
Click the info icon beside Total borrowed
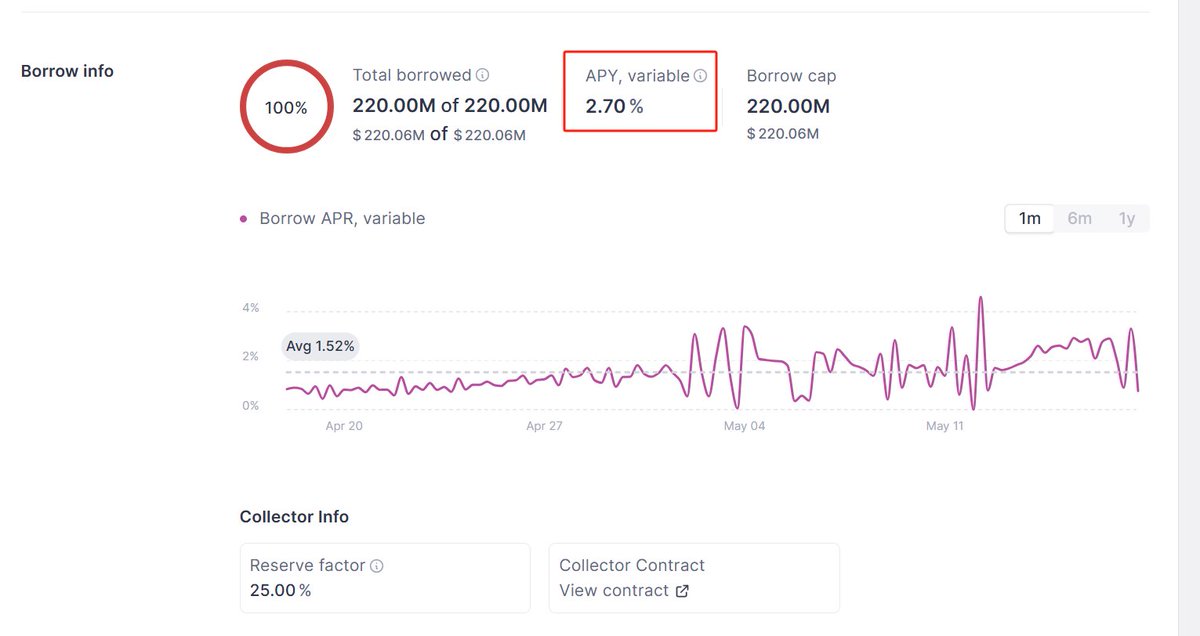[483, 75]
